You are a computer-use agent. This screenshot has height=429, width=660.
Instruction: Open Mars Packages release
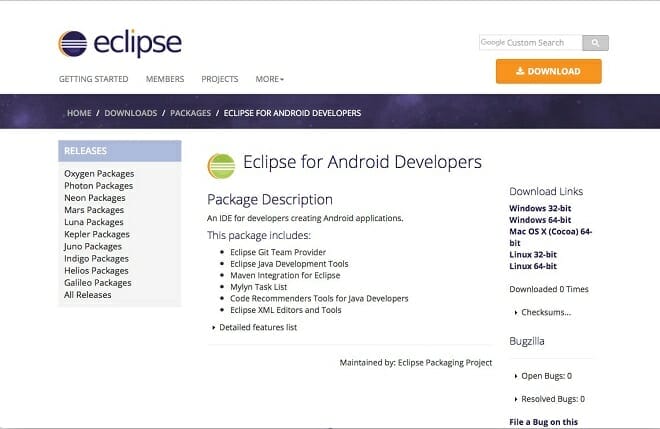(x=94, y=210)
